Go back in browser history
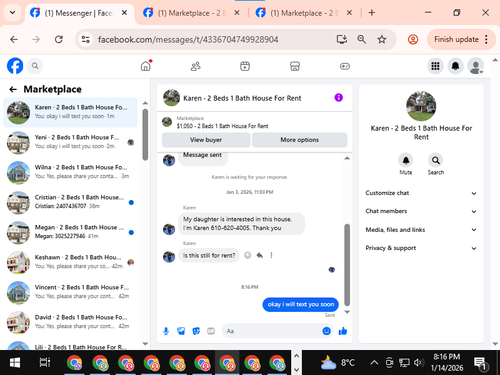500x375 pixels. point(14,39)
